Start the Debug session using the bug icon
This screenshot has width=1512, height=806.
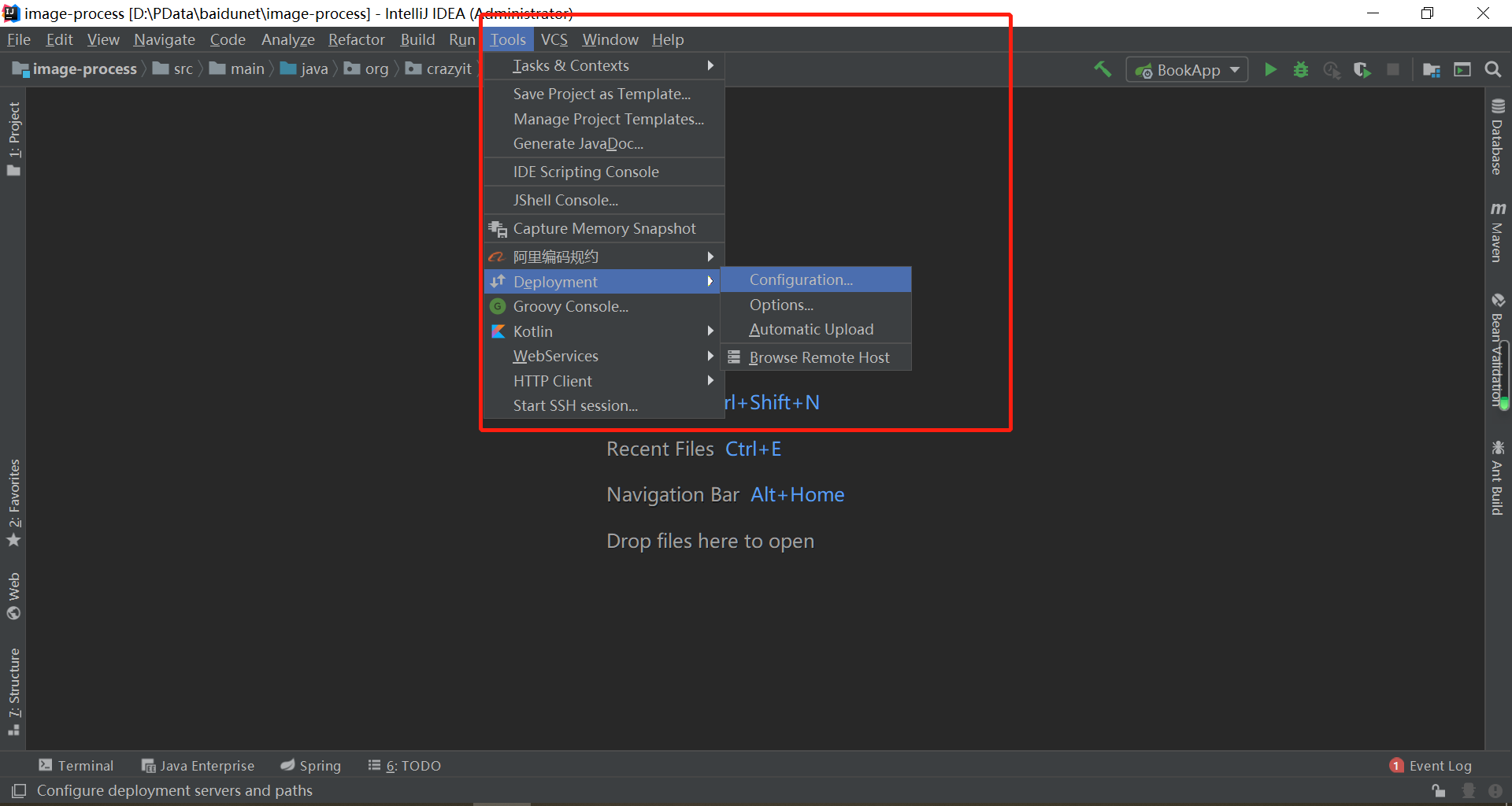[1300, 69]
